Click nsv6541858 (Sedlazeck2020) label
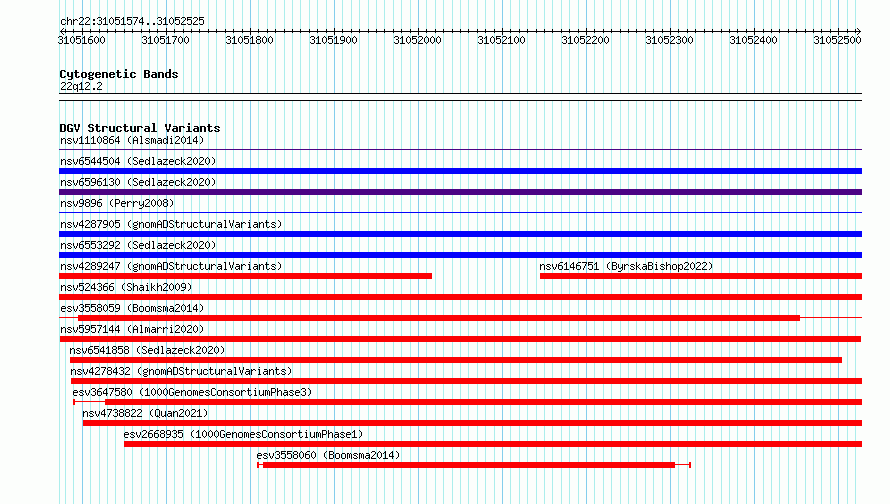This screenshot has width=890, height=504. click(x=147, y=350)
